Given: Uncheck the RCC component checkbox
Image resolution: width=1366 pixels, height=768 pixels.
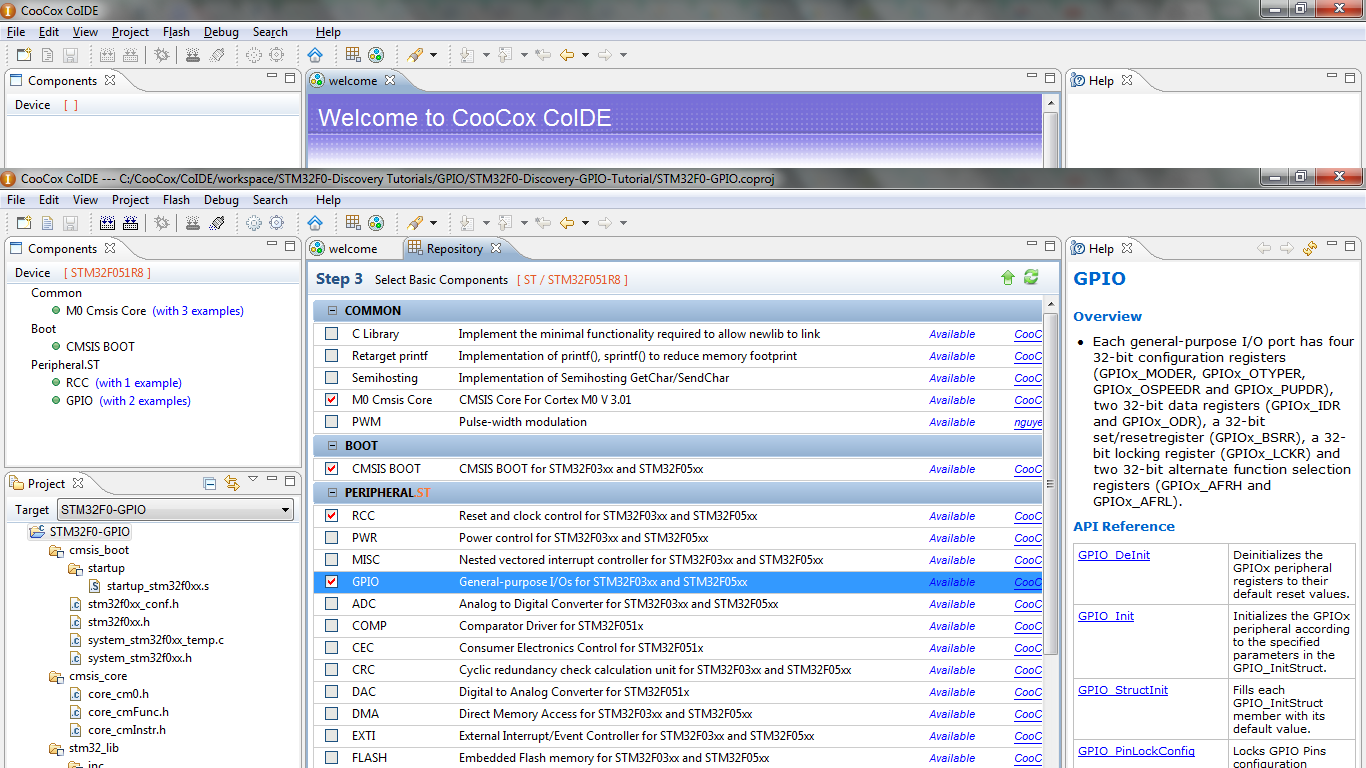Looking at the screenshot, I should [x=332, y=516].
